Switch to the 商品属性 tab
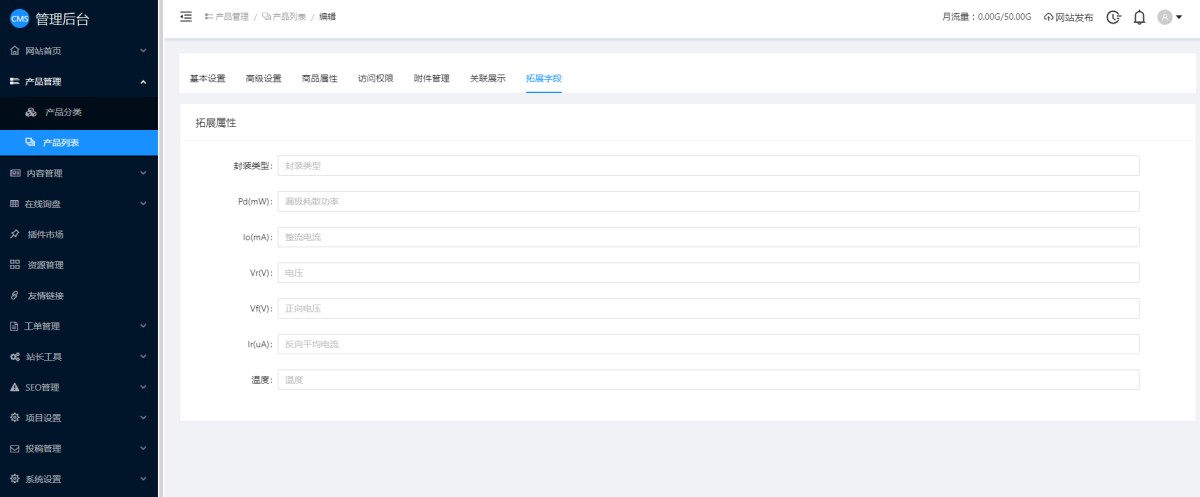This screenshot has width=1200, height=497. (x=319, y=78)
